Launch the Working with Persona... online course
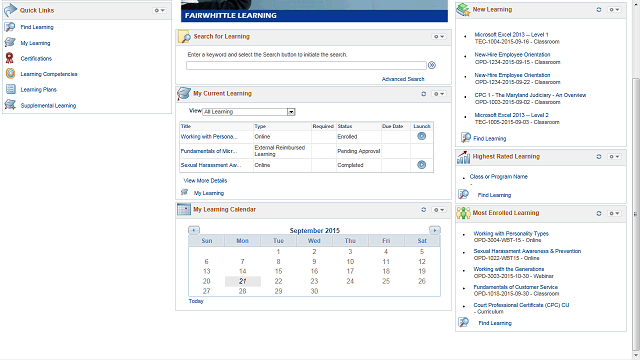The width and height of the screenshot is (640, 360). 422,136
